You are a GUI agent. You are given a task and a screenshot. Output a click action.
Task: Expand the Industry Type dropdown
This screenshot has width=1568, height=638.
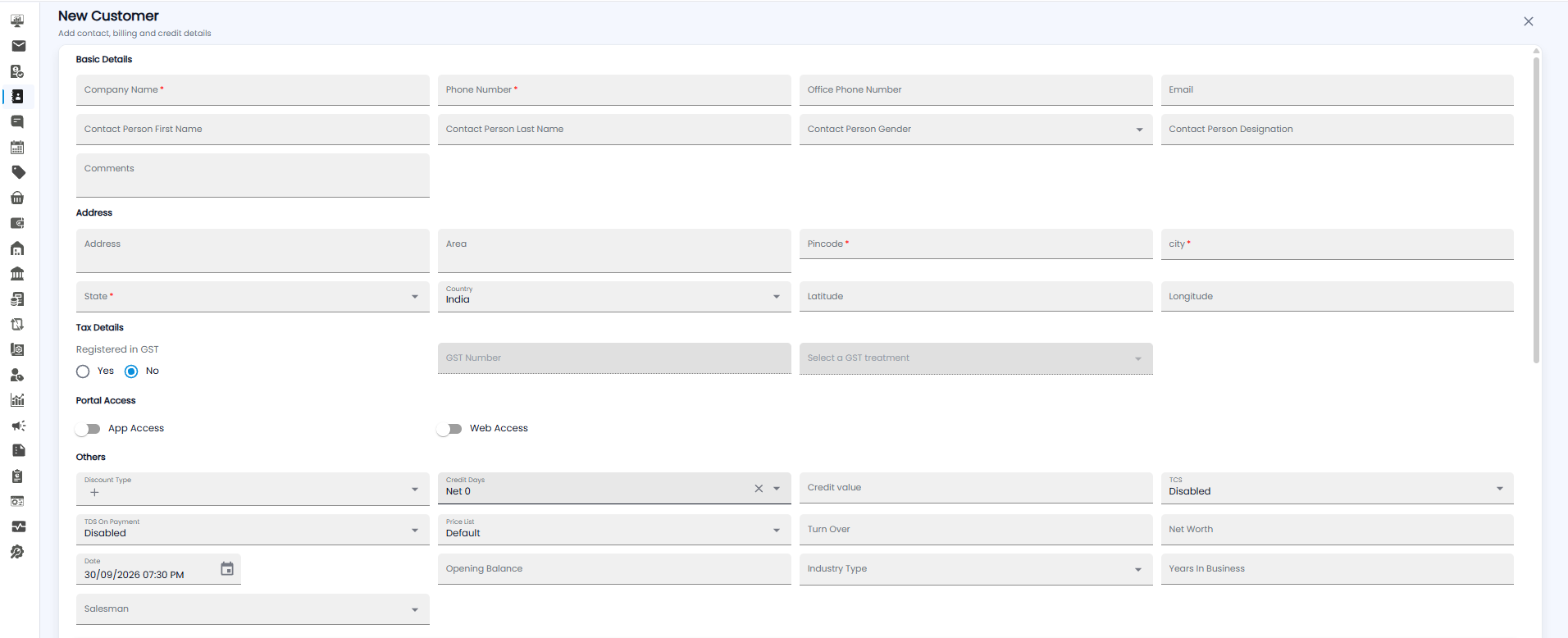tap(976, 569)
